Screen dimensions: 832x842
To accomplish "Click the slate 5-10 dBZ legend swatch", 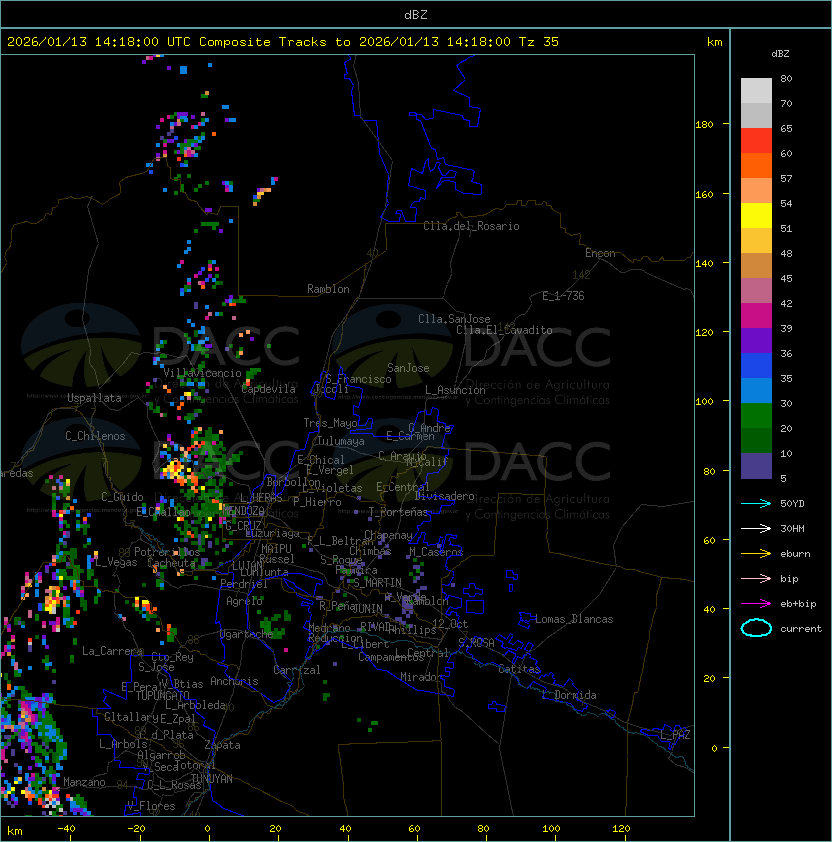I will pos(756,466).
